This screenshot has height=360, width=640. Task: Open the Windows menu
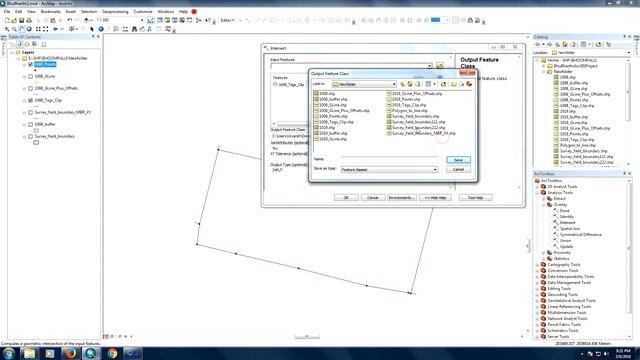point(166,11)
